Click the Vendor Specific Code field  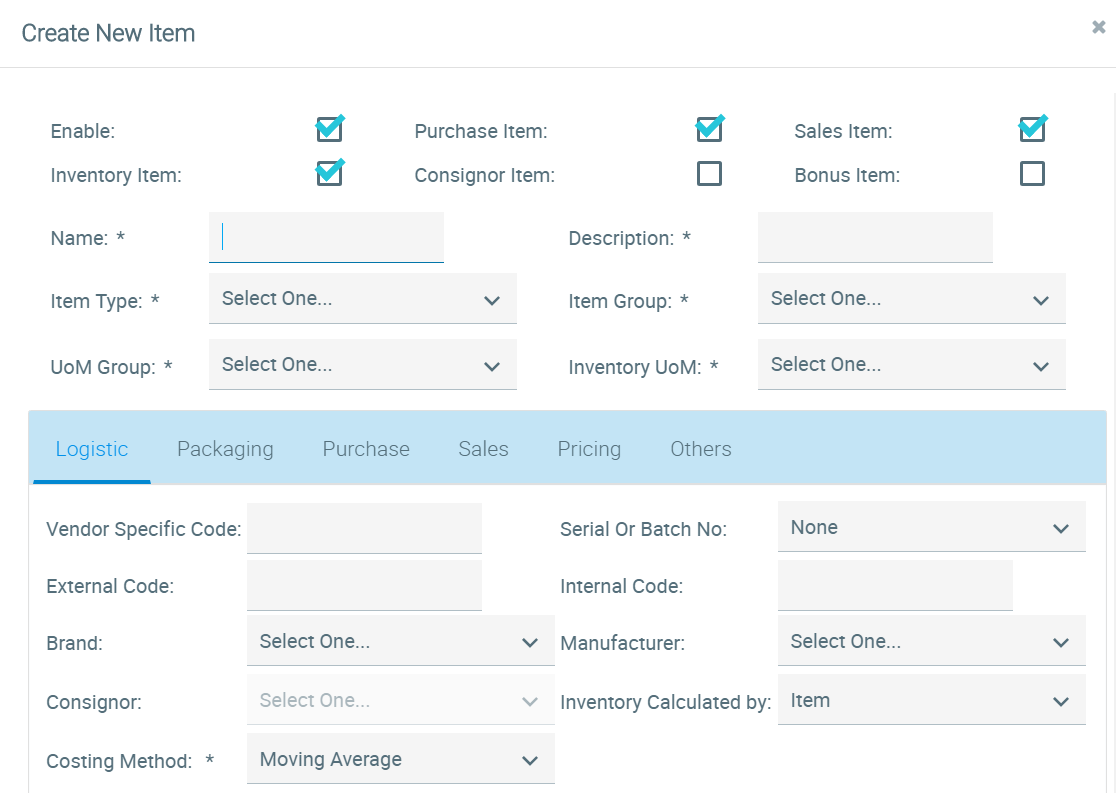(x=364, y=528)
